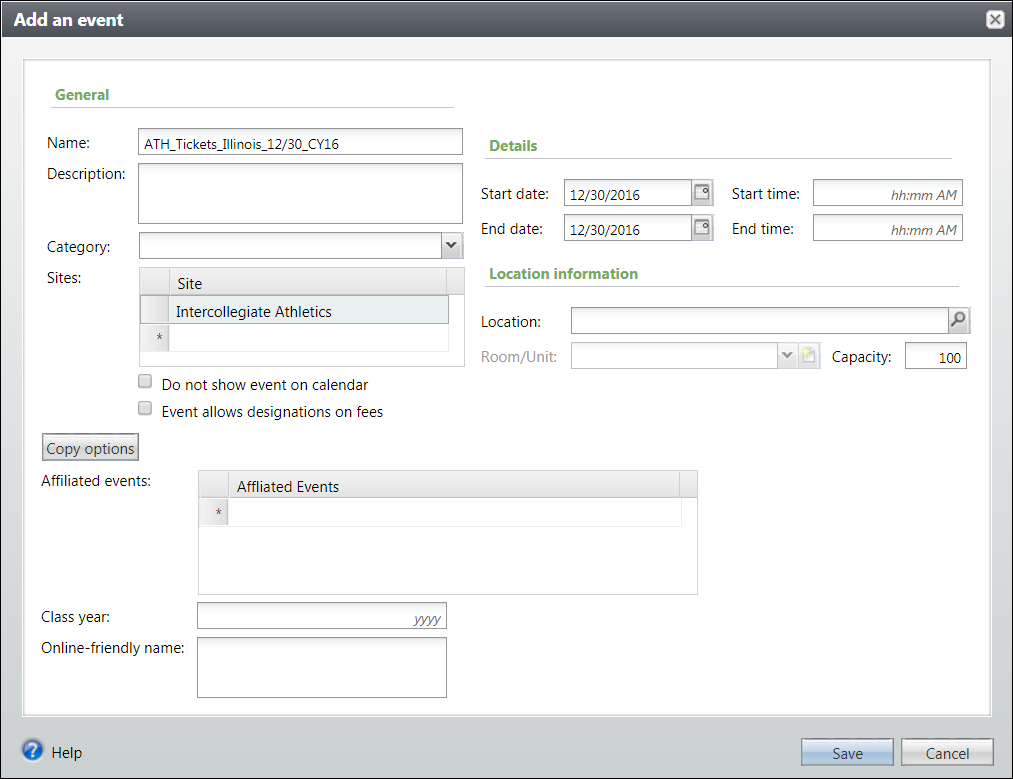This screenshot has height=779, width=1013.
Task: Click the add Room/Unit icon
Action: (x=809, y=356)
